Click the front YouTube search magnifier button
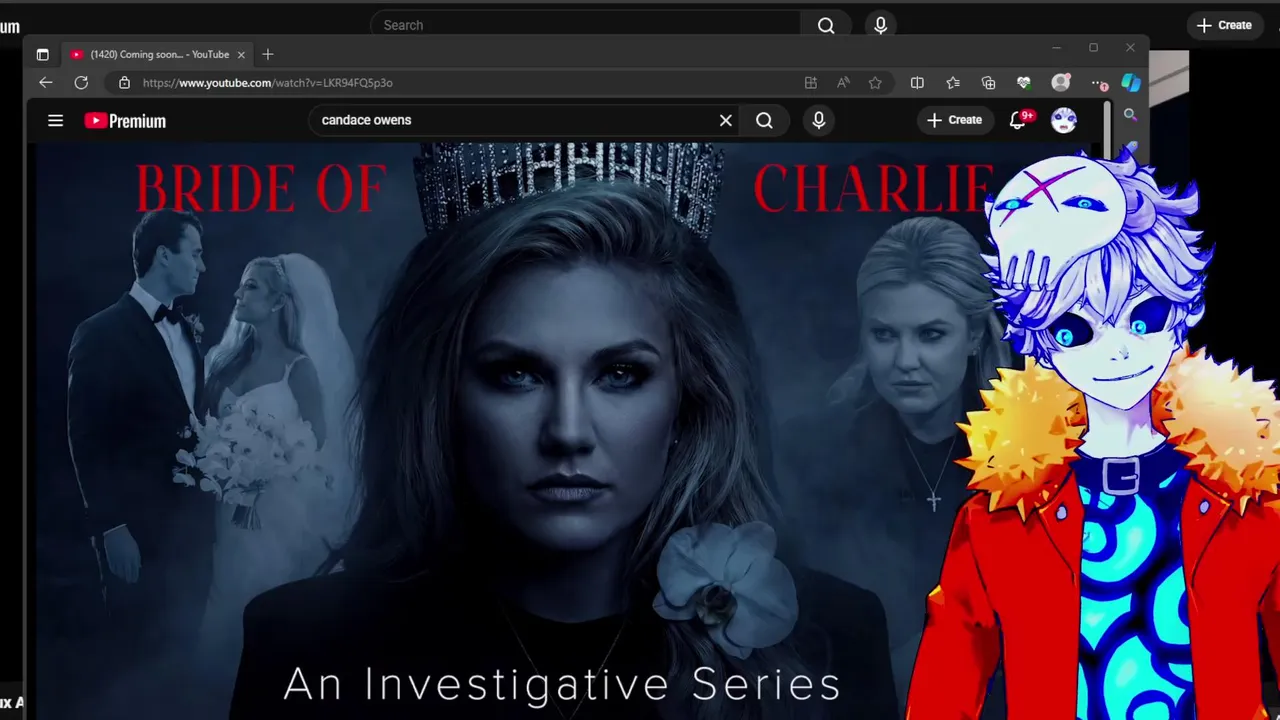 pos(764,120)
